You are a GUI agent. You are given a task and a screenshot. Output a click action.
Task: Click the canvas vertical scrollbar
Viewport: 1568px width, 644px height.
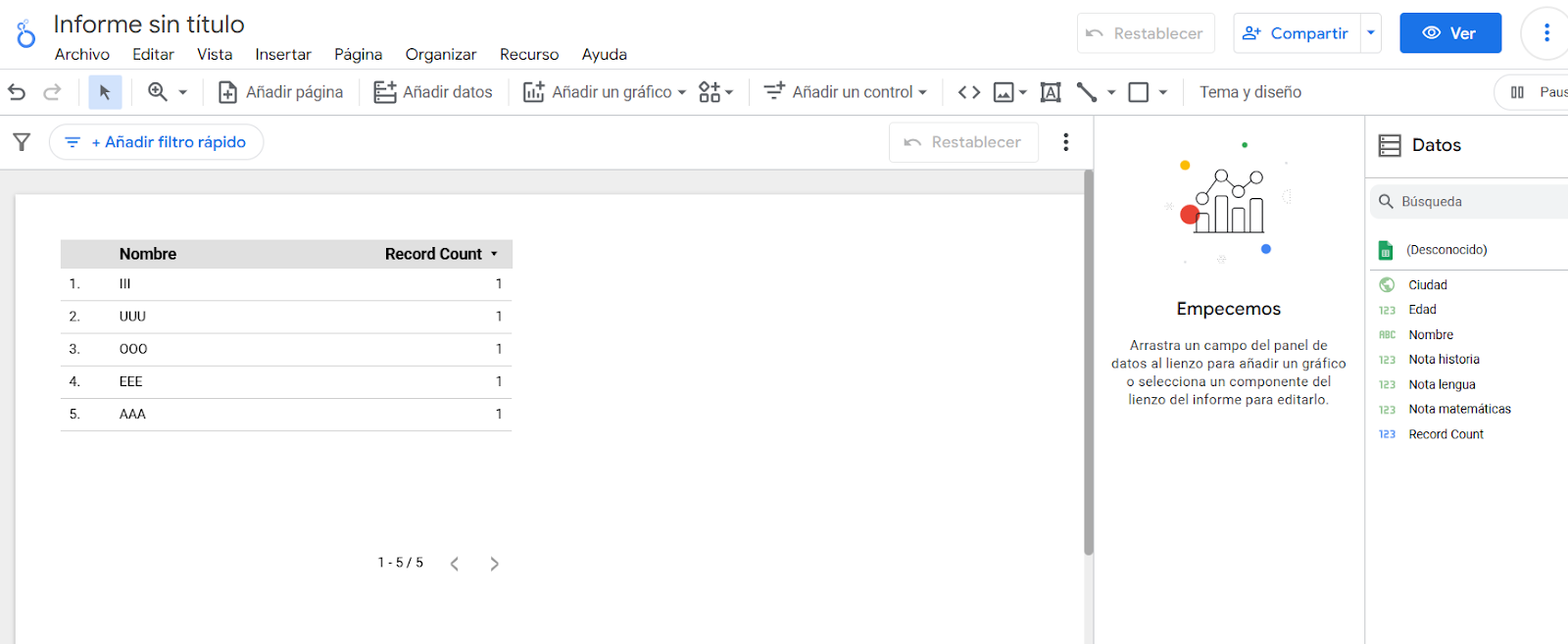(1088, 363)
